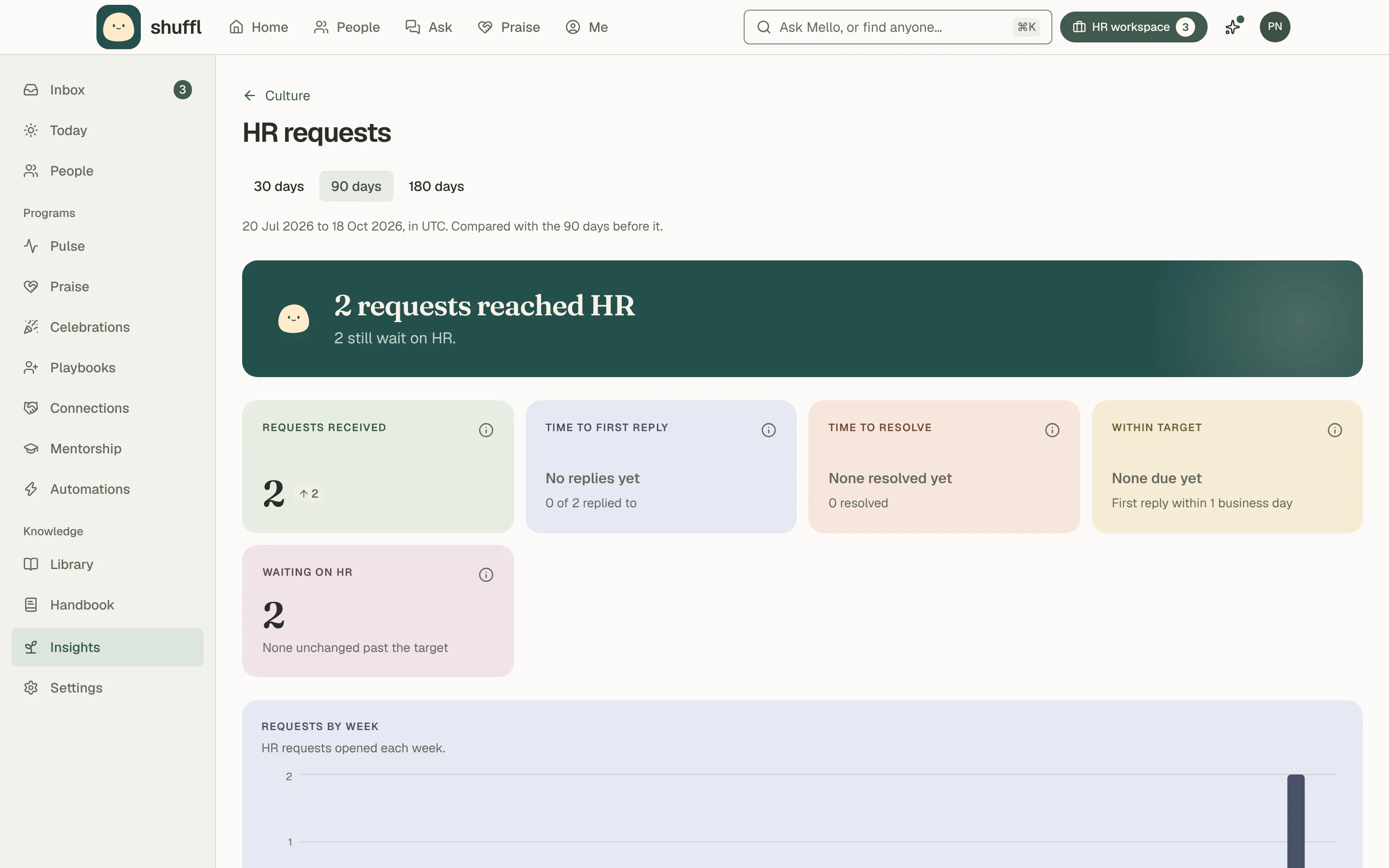The image size is (1389, 868).
Task: Open Inbox in the sidebar
Action: pyautogui.click(x=108, y=90)
